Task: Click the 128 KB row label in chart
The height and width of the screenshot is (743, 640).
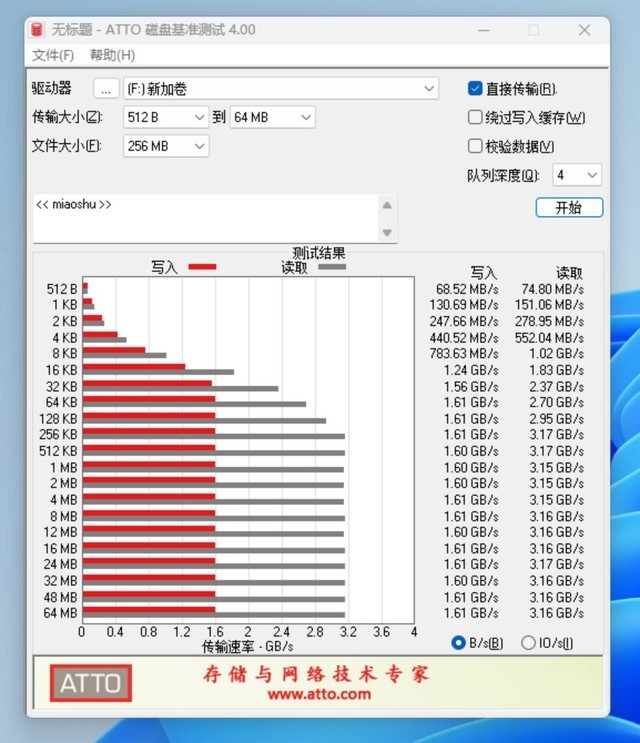Action: [x=58, y=419]
